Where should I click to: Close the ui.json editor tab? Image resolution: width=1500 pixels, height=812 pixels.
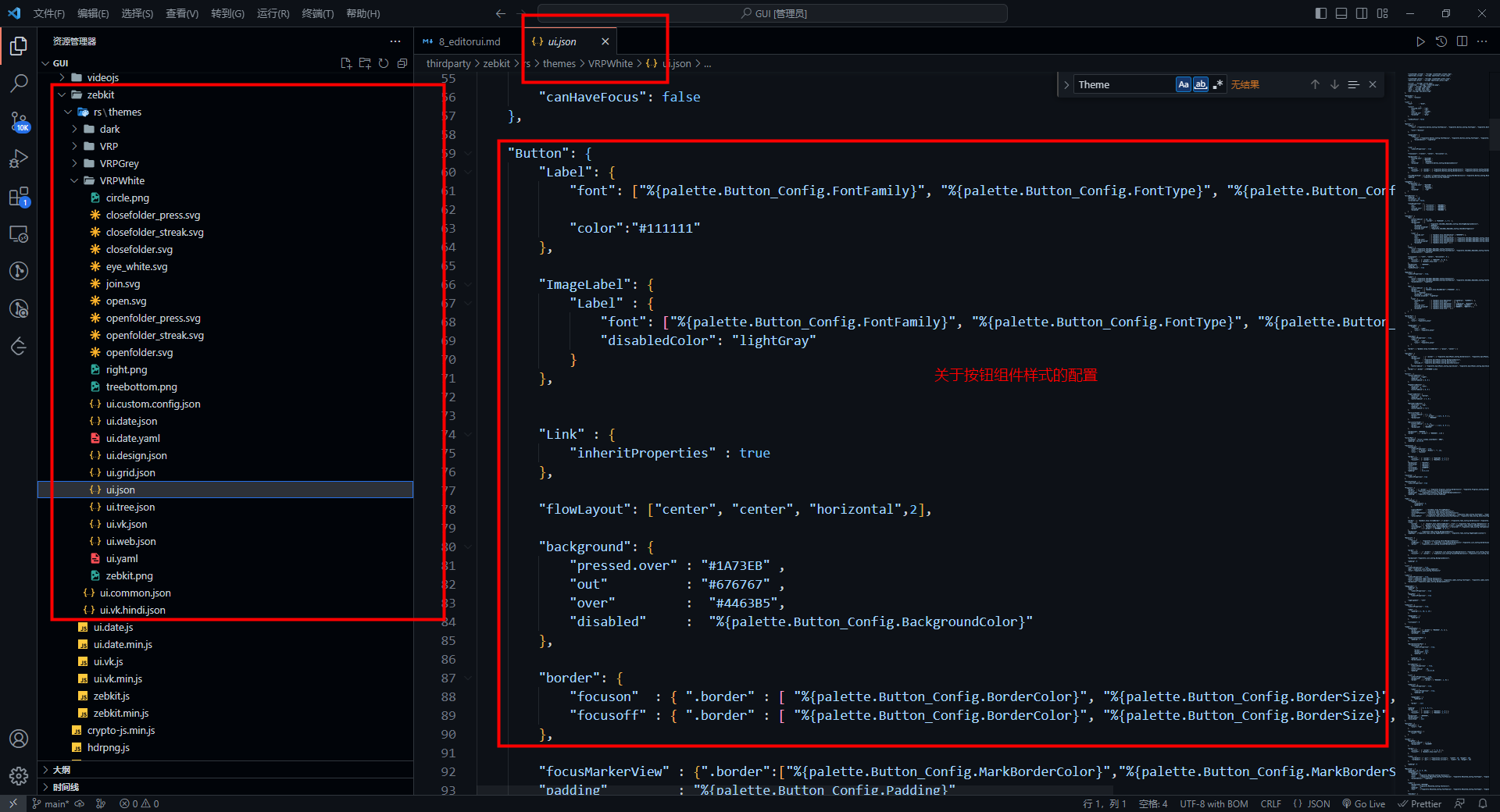coord(605,41)
